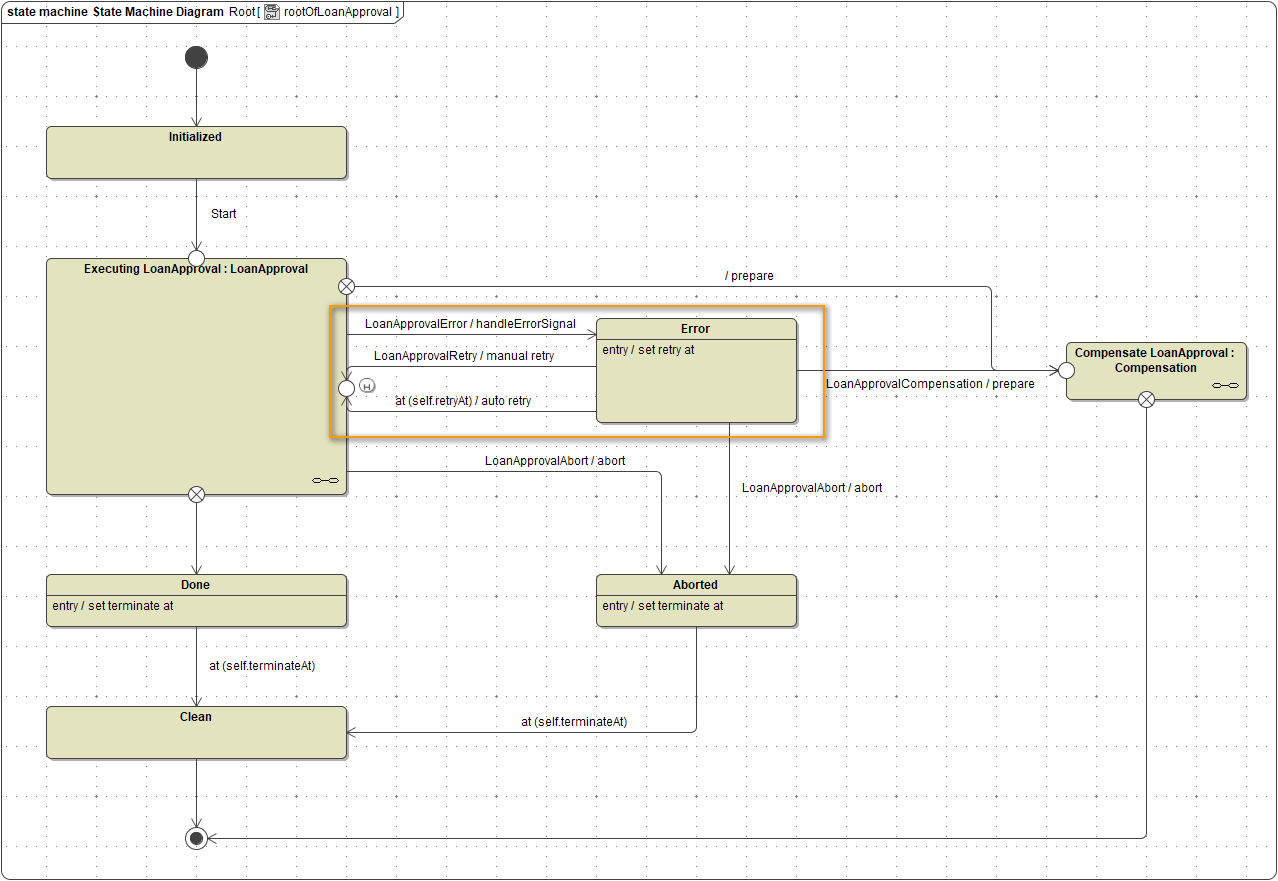
Task: Click the Aborted state rectangle
Action: (x=696, y=600)
